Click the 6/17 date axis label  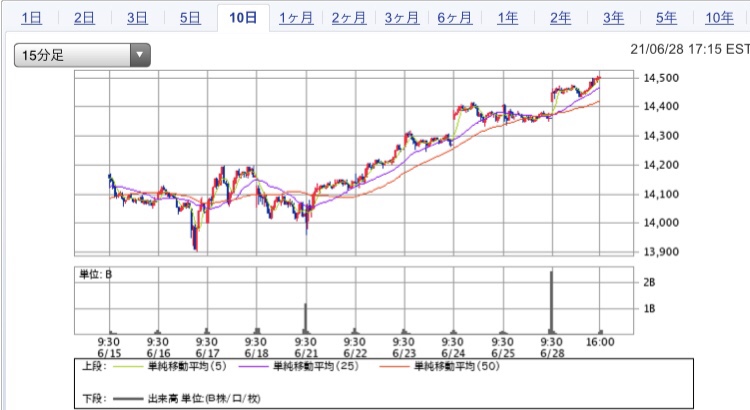click(x=207, y=354)
